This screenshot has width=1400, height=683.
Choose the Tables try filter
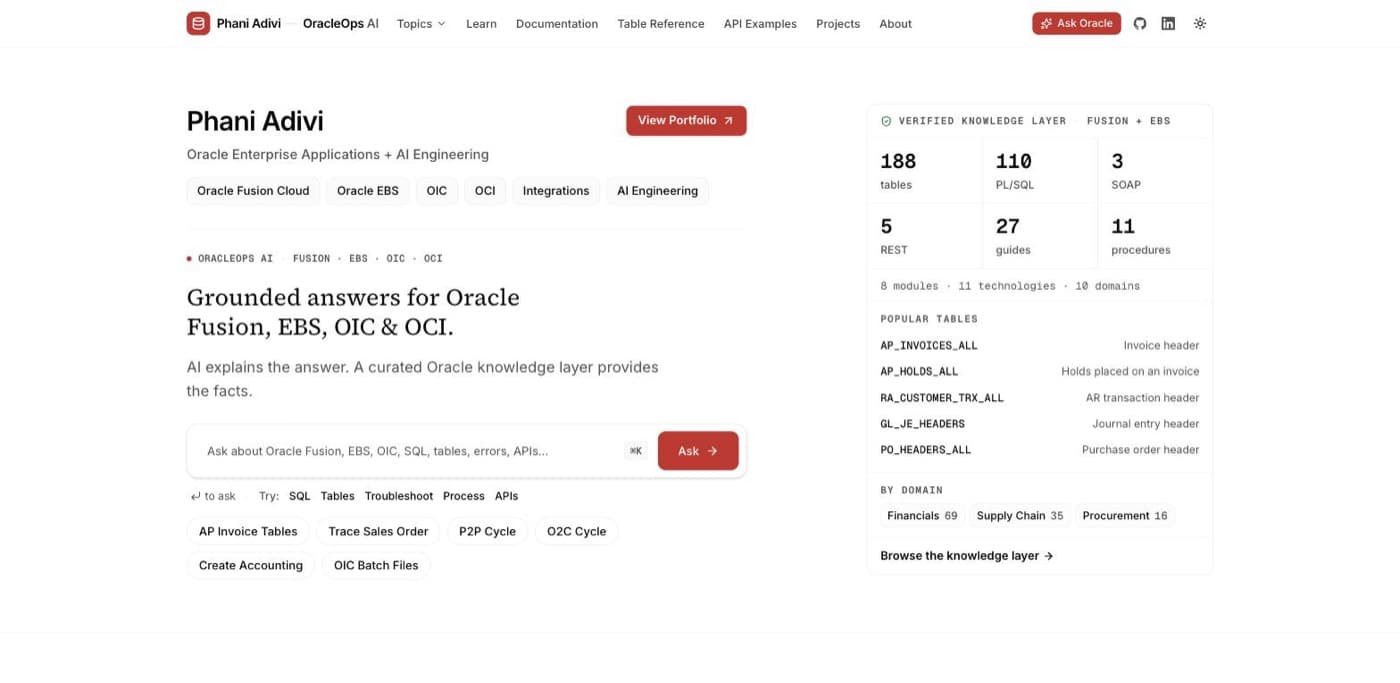pos(338,496)
